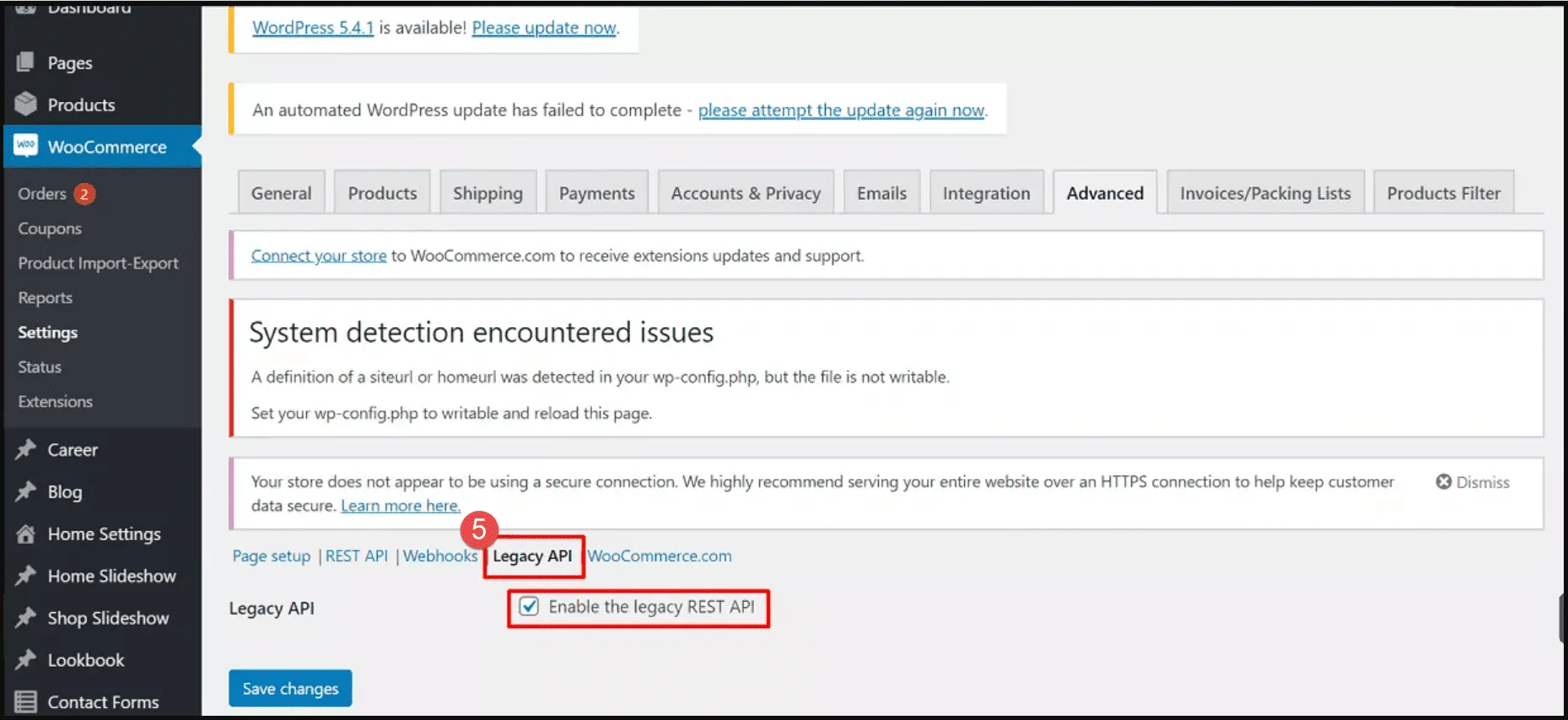Image resolution: width=1568 pixels, height=720 pixels.
Task: Click the Please update now link
Action: [544, 28]
